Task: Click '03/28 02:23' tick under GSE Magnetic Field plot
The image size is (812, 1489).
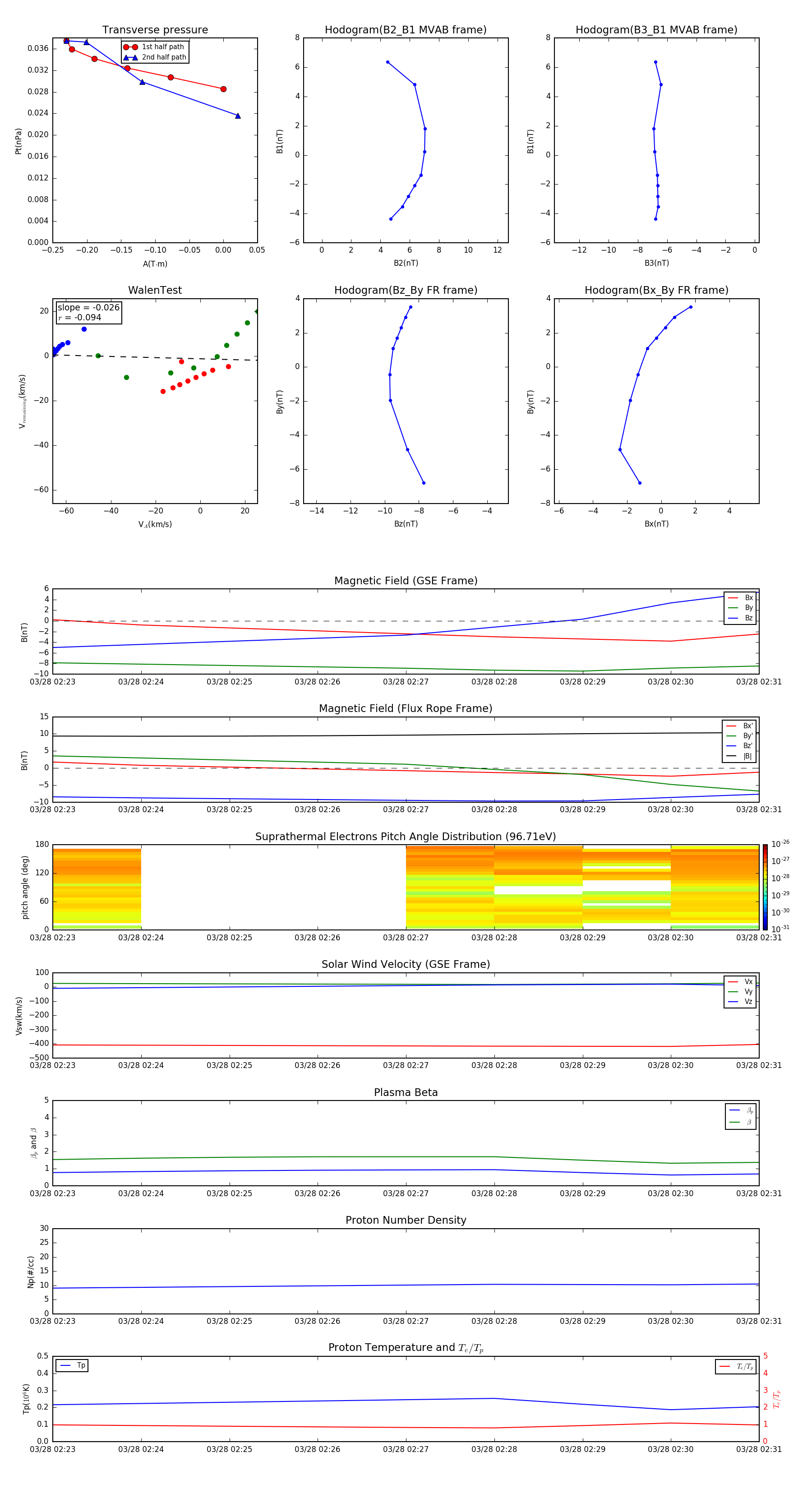Action: (x=53, y=682)
